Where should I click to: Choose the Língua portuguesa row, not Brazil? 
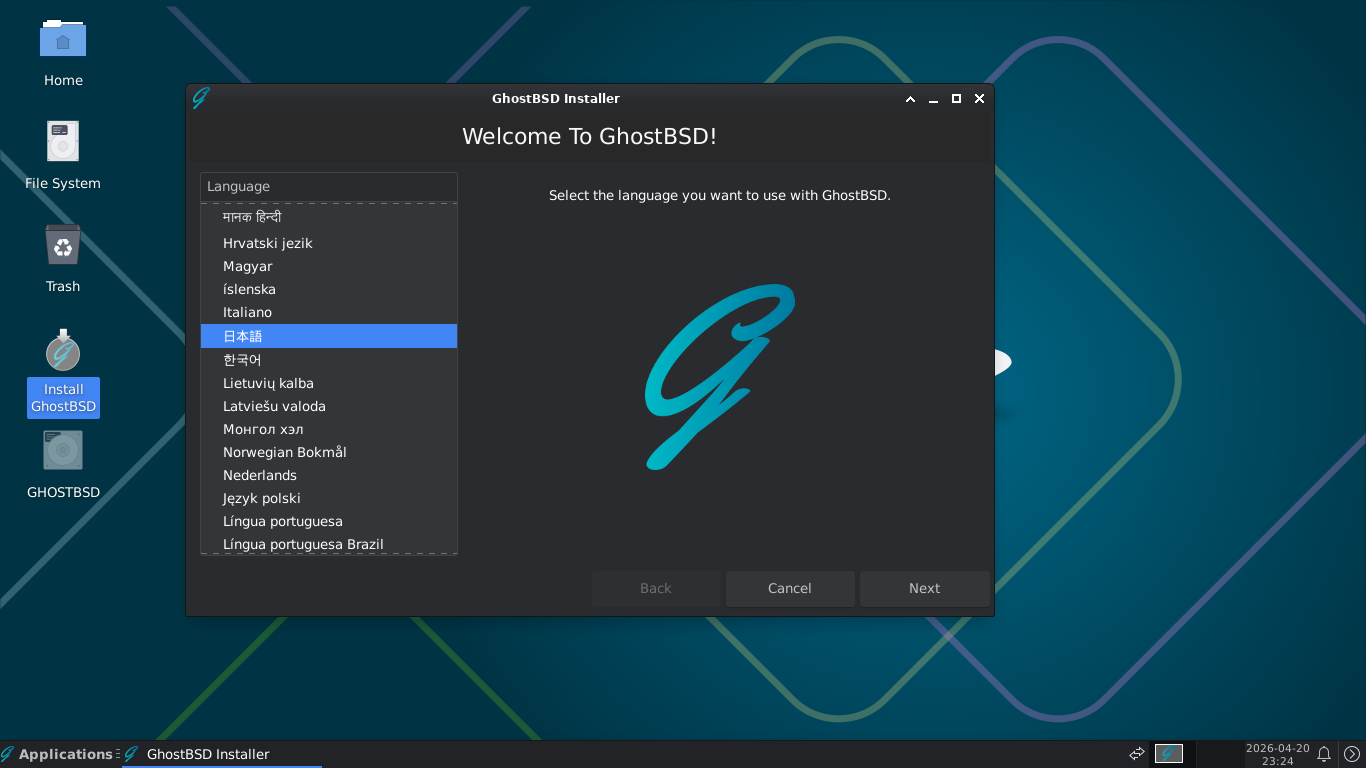tap(329, 521)
